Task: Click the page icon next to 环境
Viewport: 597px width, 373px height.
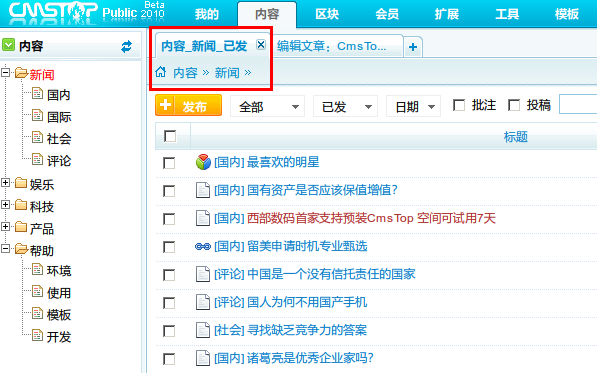Action: pyautogui.click(x=37, y=269)
